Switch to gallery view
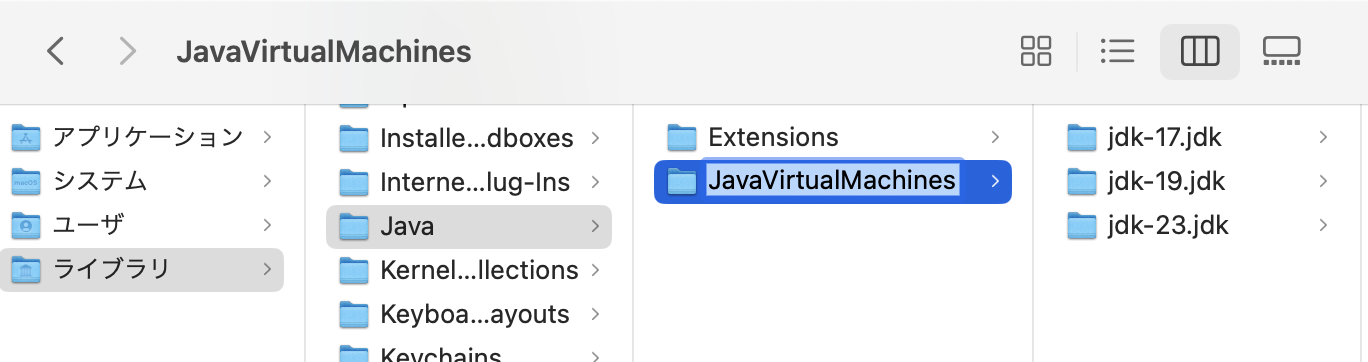 tap(1281, 51)
